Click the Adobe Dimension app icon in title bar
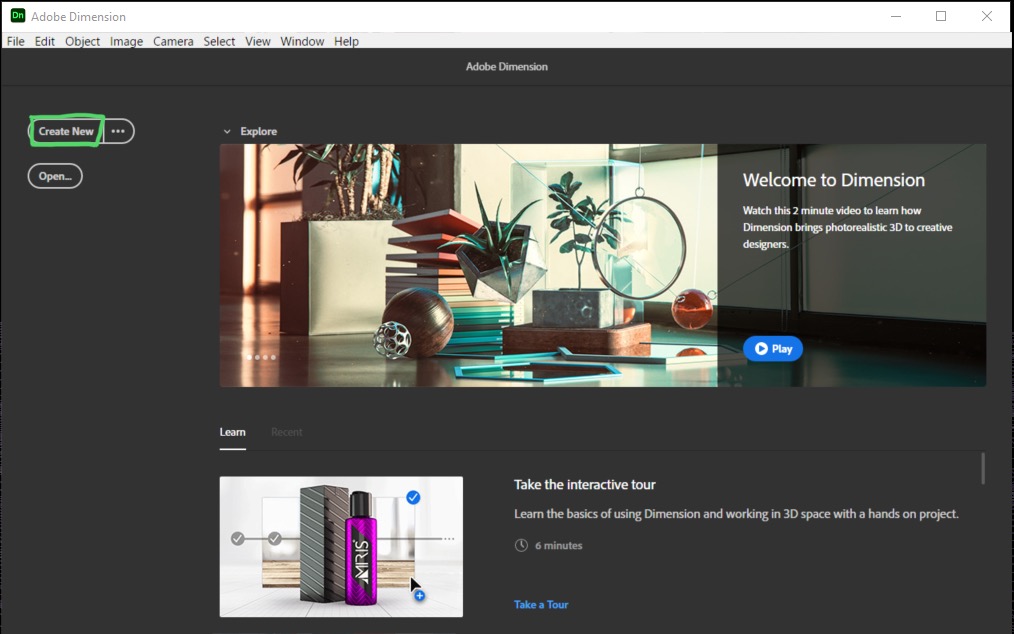Viewport: 1014px width, 634px height. point(18,16)
